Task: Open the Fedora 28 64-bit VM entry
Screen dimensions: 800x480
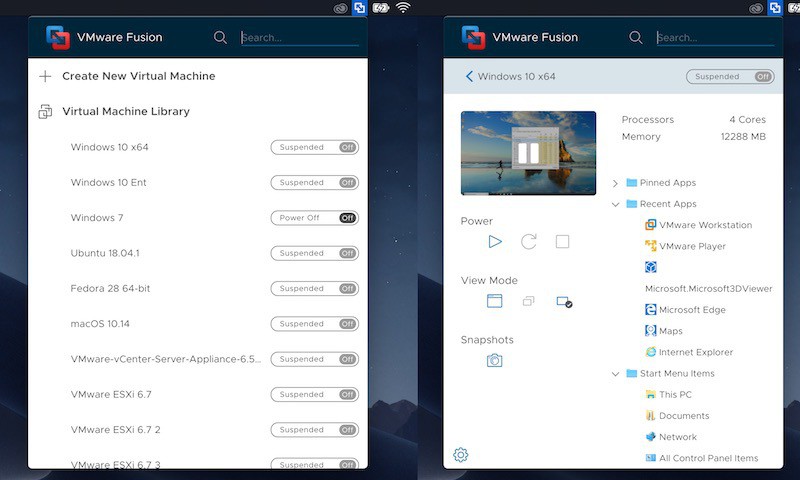Action: point(110,288)
